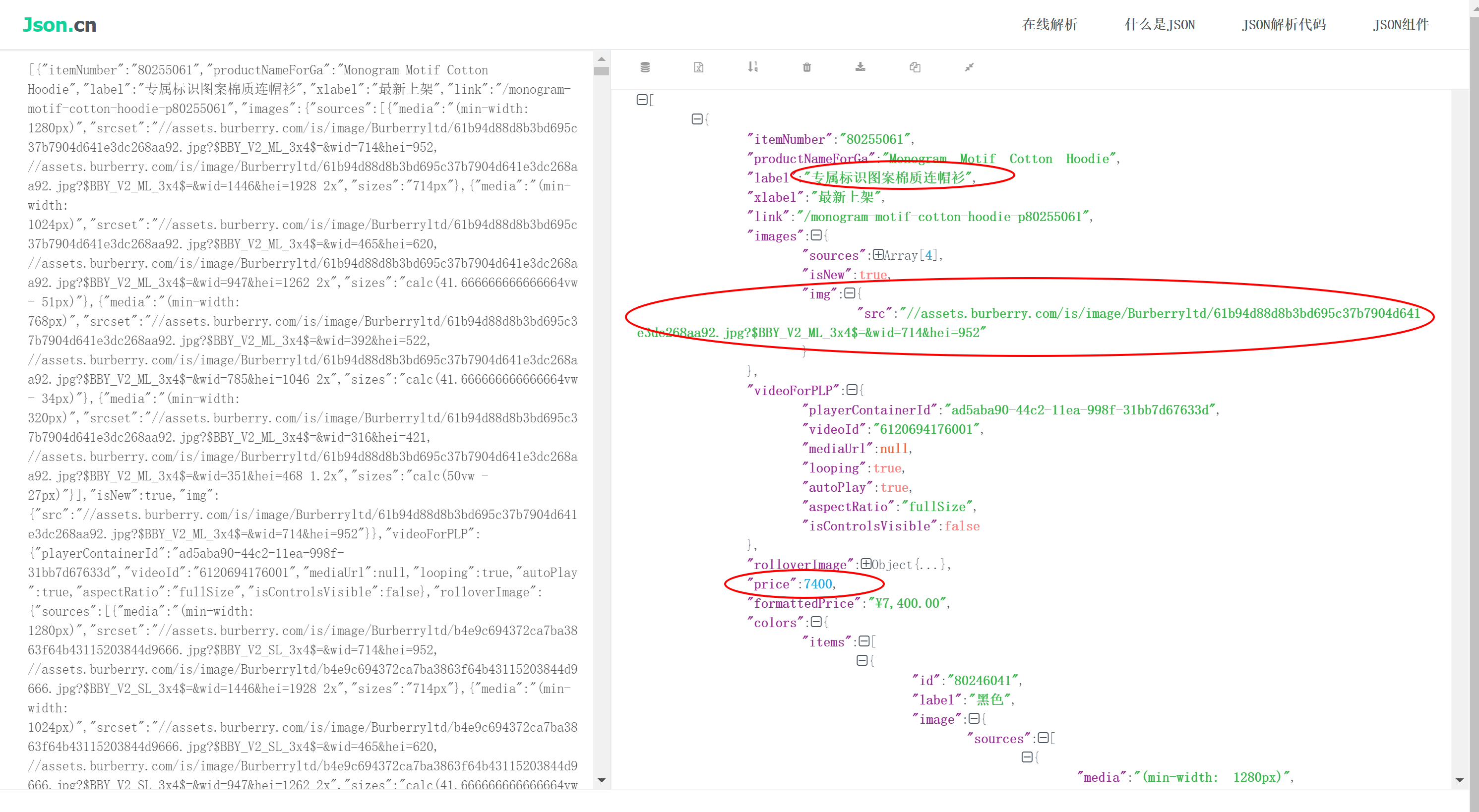Select the color label value 黑色
The width and height of the screenshot is (1479, 812).
click(x=989, y=699)
